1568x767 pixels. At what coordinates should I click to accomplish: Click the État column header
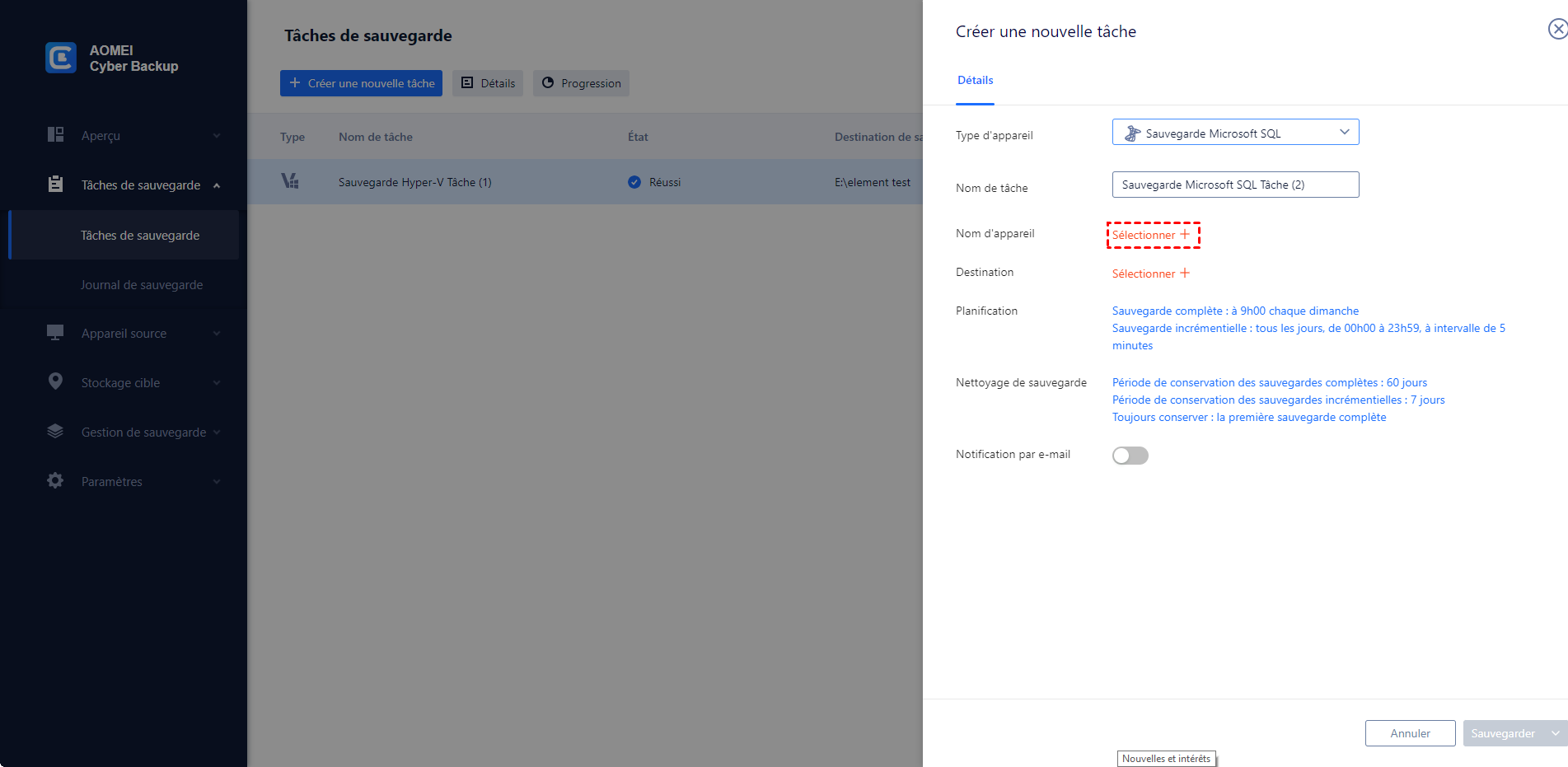(638, 137)
